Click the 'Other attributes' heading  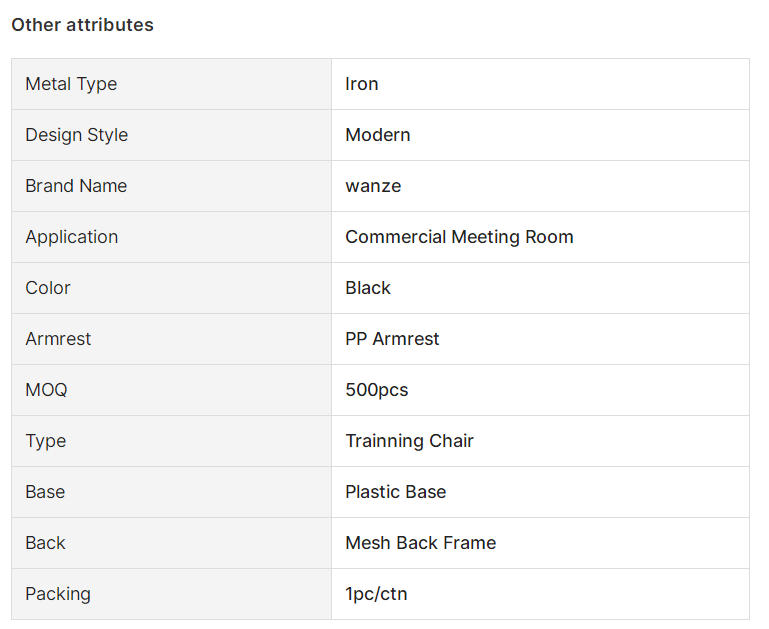pos(82,25)
